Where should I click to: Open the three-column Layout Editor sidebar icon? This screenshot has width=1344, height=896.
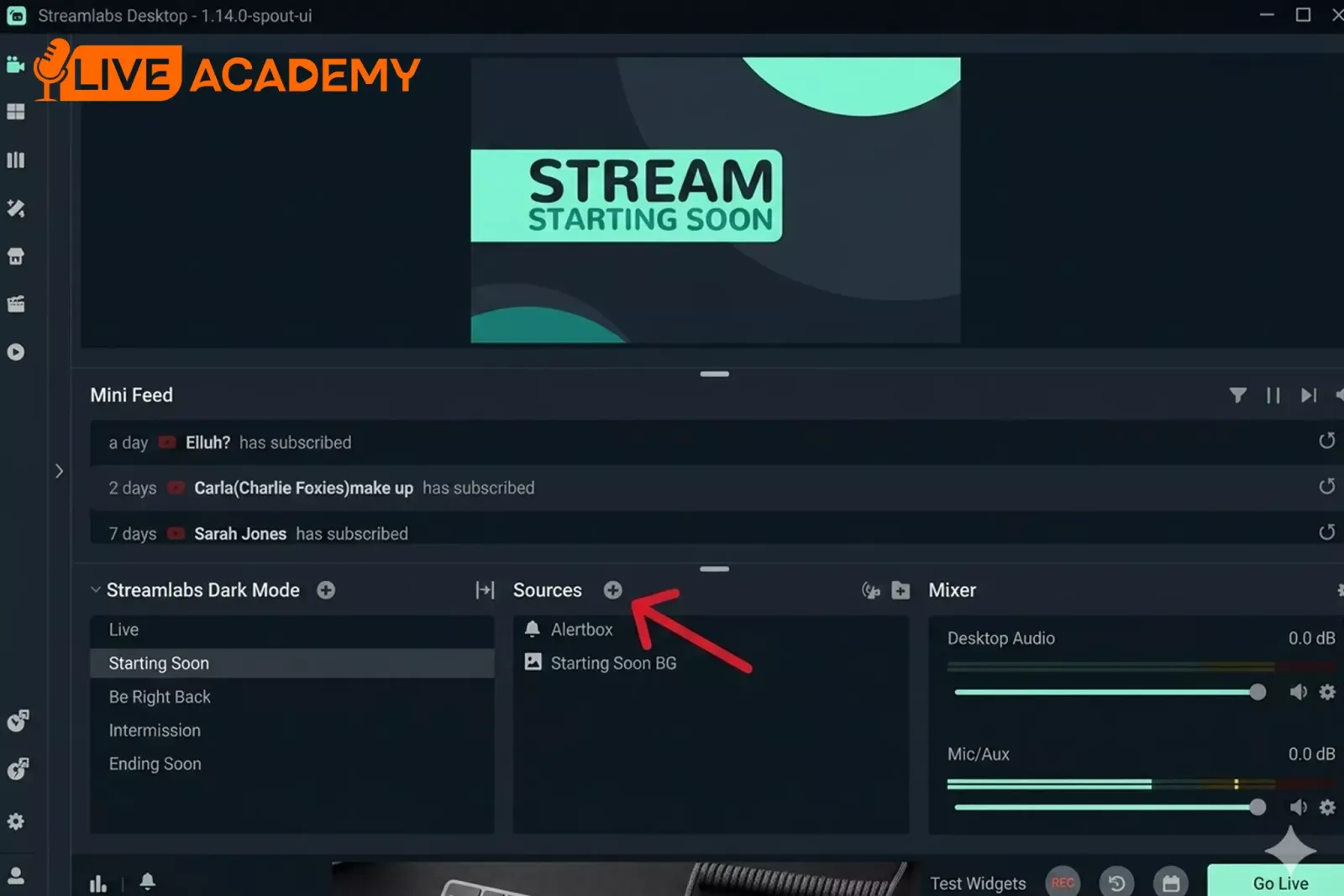16,160
